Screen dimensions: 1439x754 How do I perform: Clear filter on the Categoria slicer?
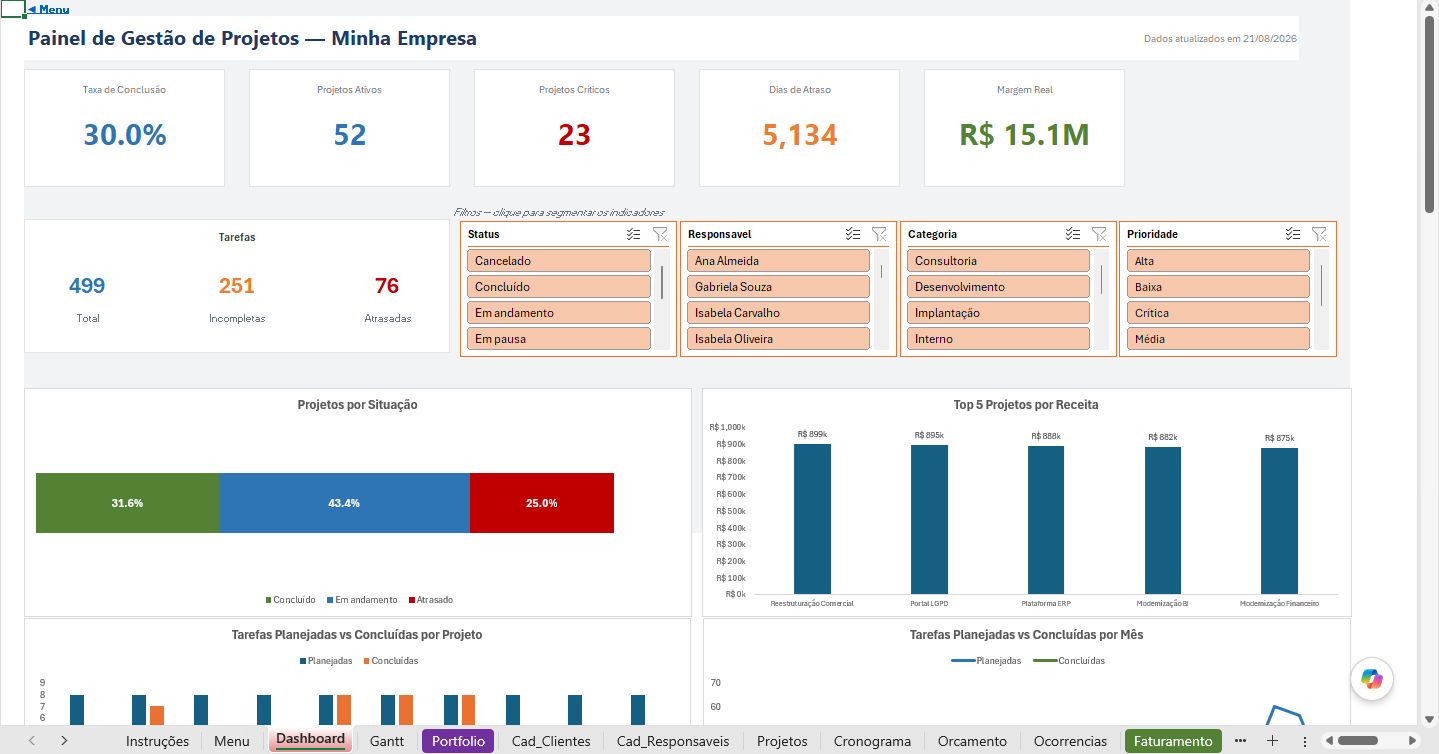1099,234
